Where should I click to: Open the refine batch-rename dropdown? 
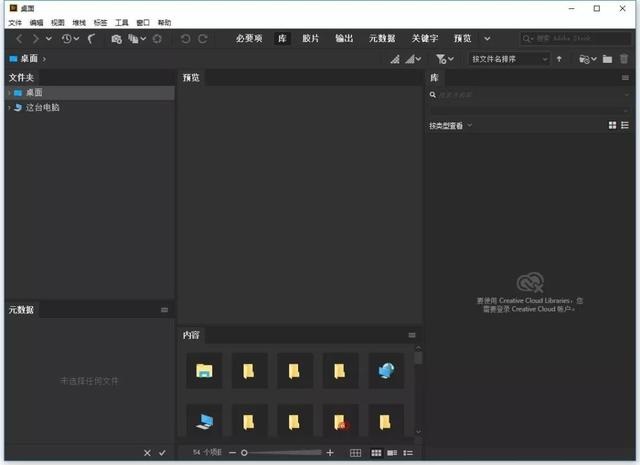pos(137,39)
